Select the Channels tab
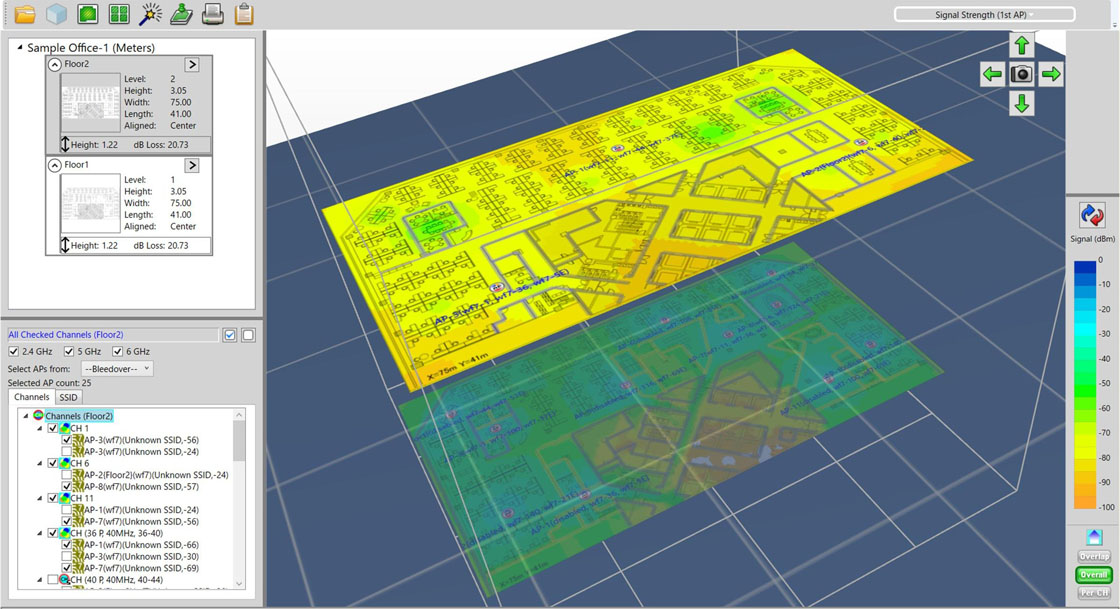 click(x=31, y=397)
